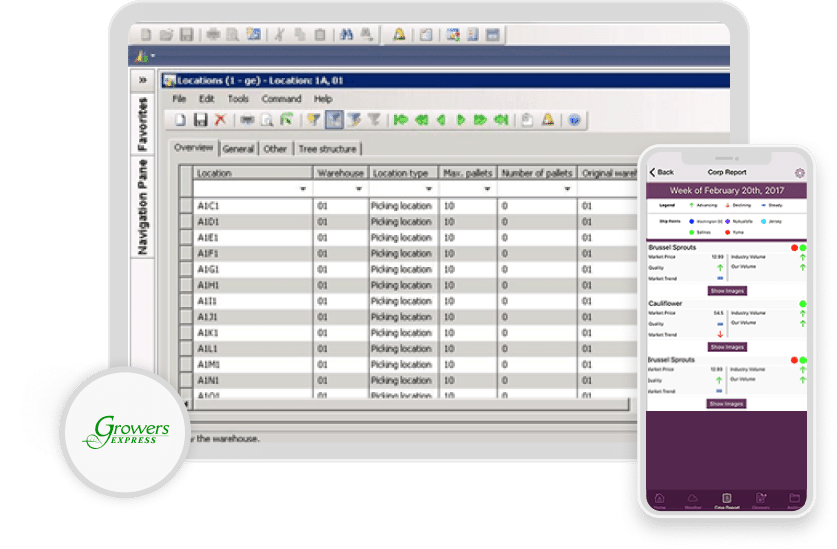
Task: Open the Command menu
Action: pos(281,99)
